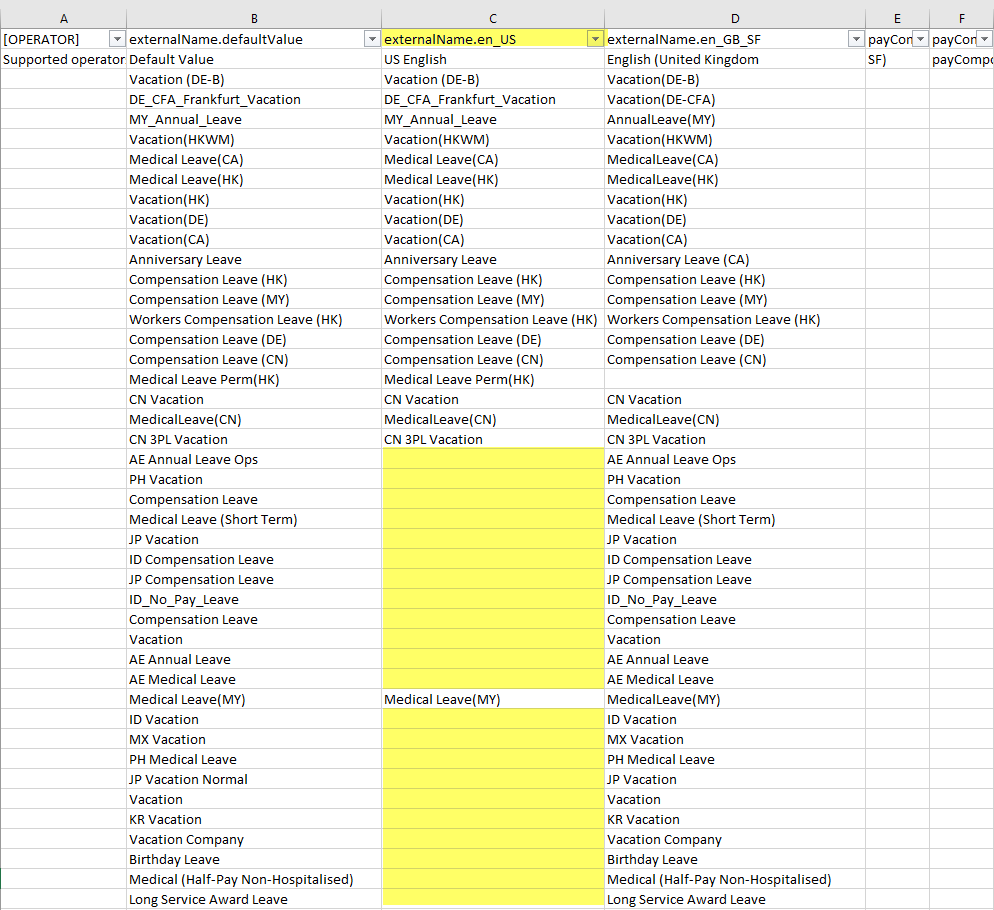Screen dimensions: 994x910
Task: Select 'AE Medical Leave' in column D
Action: pos(735,679)
